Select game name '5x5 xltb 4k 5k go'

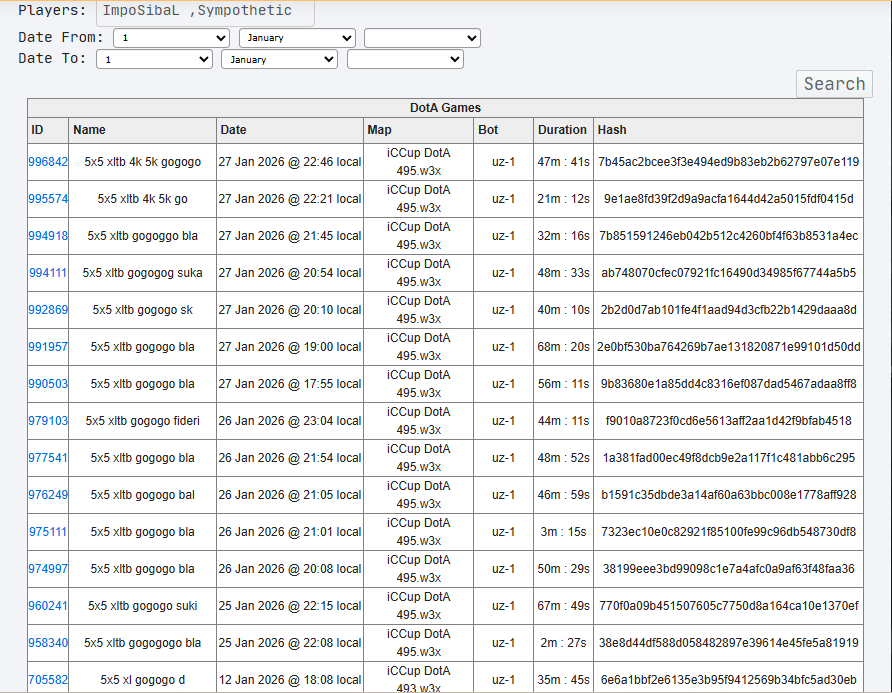[142, 199]
